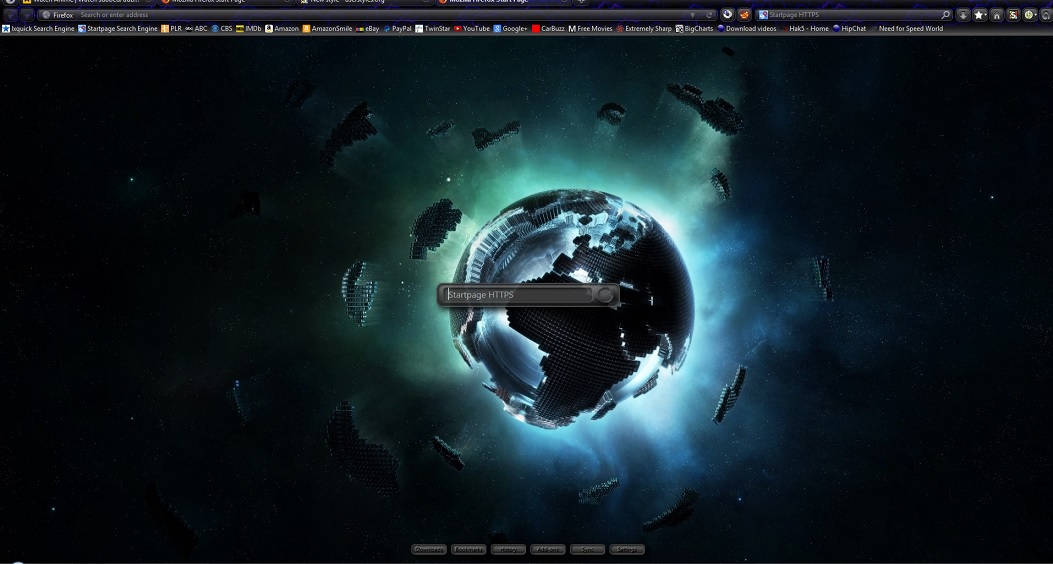Open the address bar history dropdown arrow
1053x564 pixels.
point(692,15)
